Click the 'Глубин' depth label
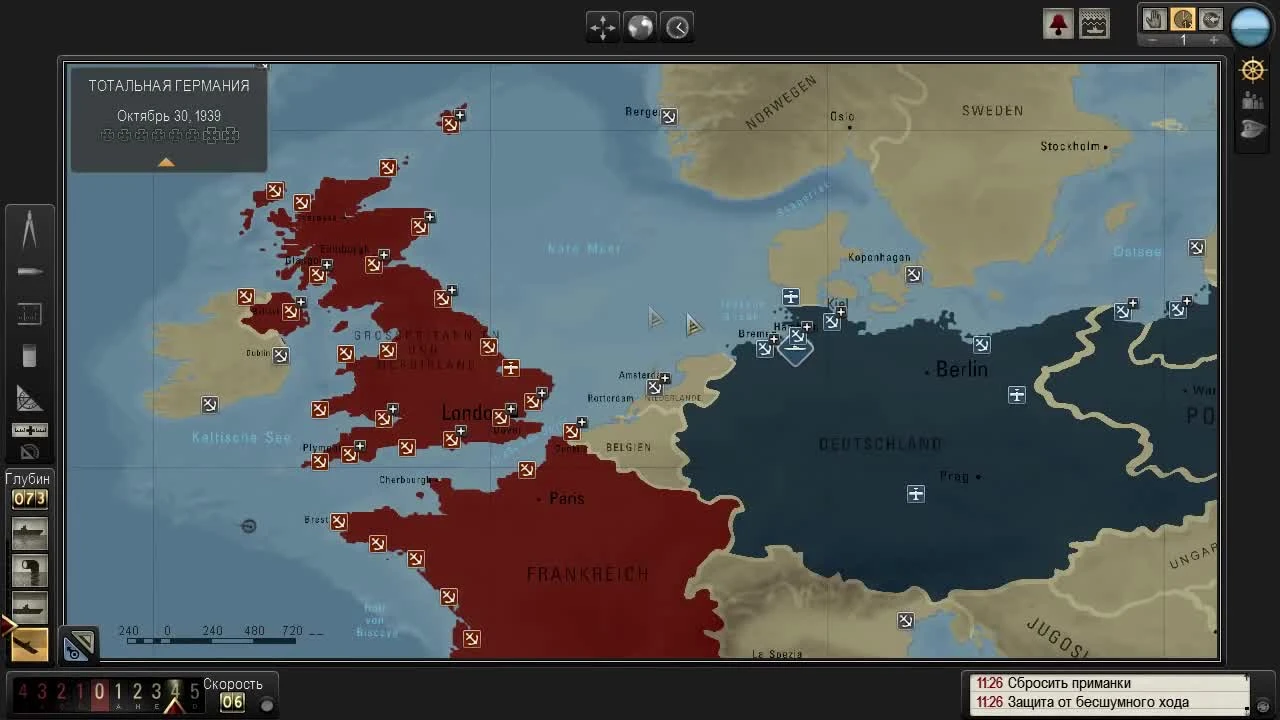This screenshot has height=720, width=1280. (x=28, y=479)
